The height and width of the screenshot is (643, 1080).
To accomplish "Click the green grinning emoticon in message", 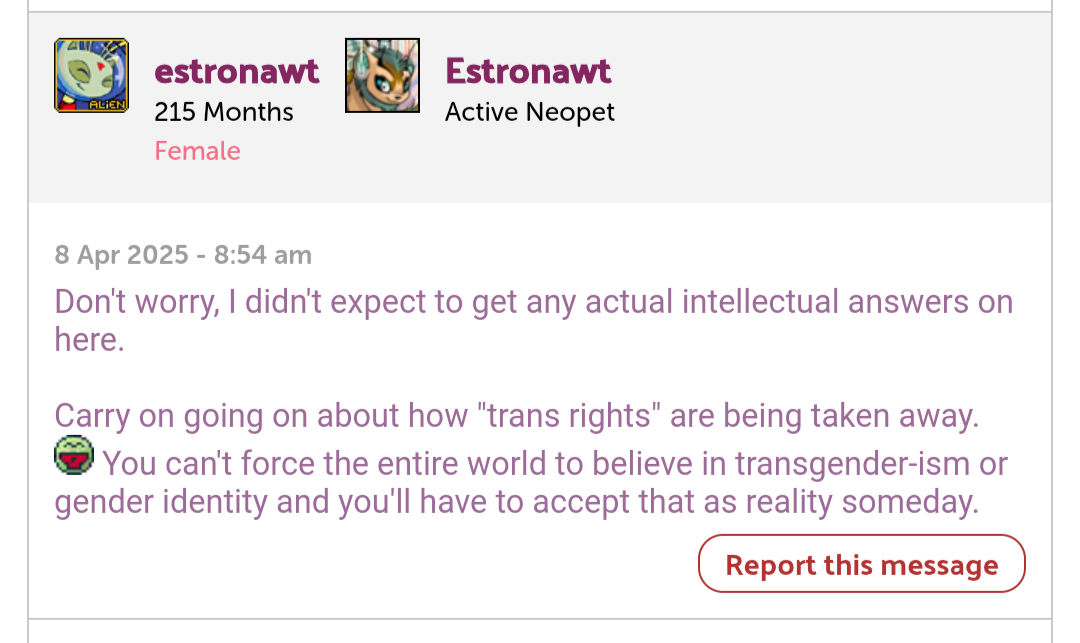I will point(74,455).
